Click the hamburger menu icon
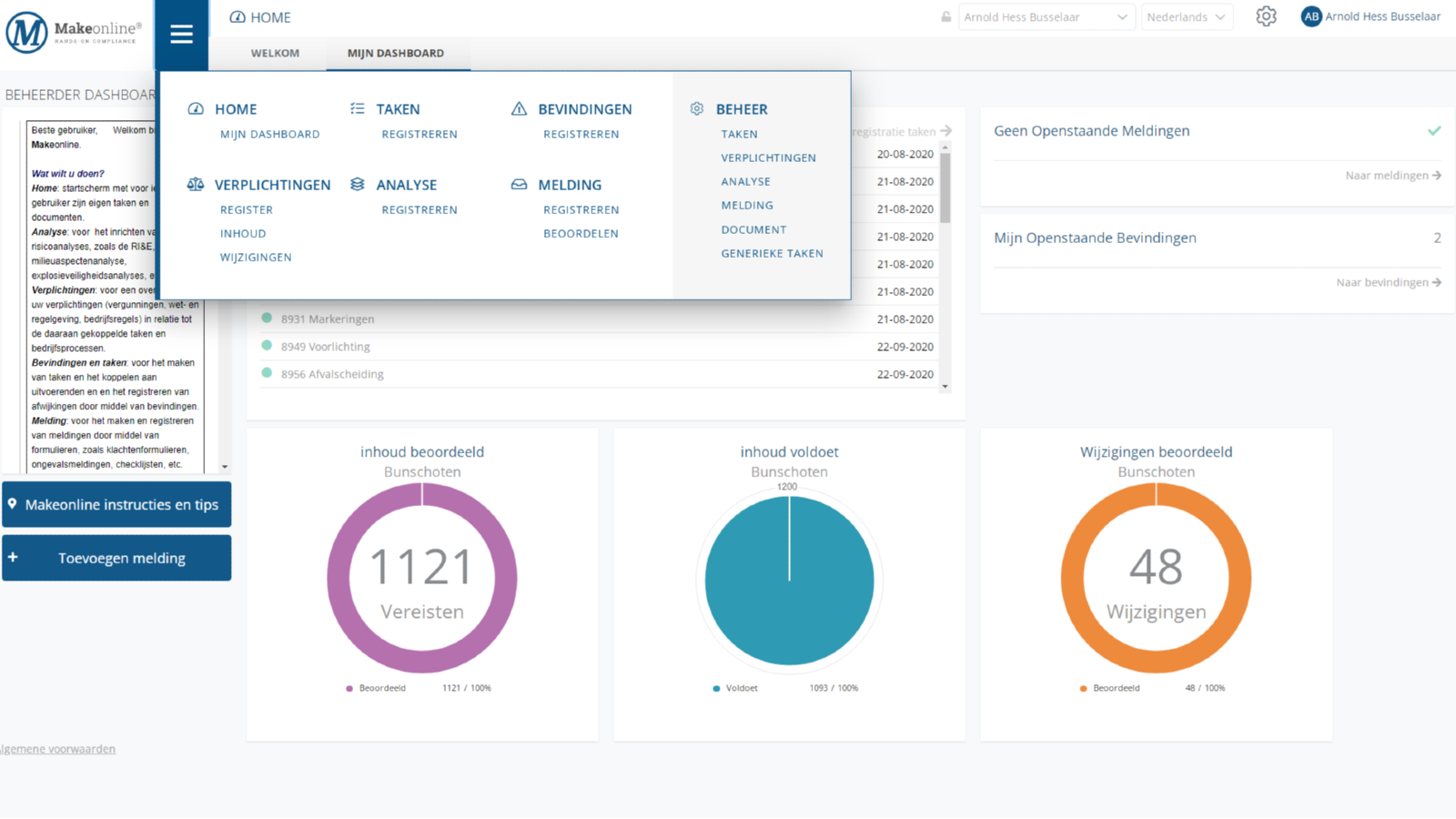The width and height of the screenshot is (1456, 819). point(181,35)
